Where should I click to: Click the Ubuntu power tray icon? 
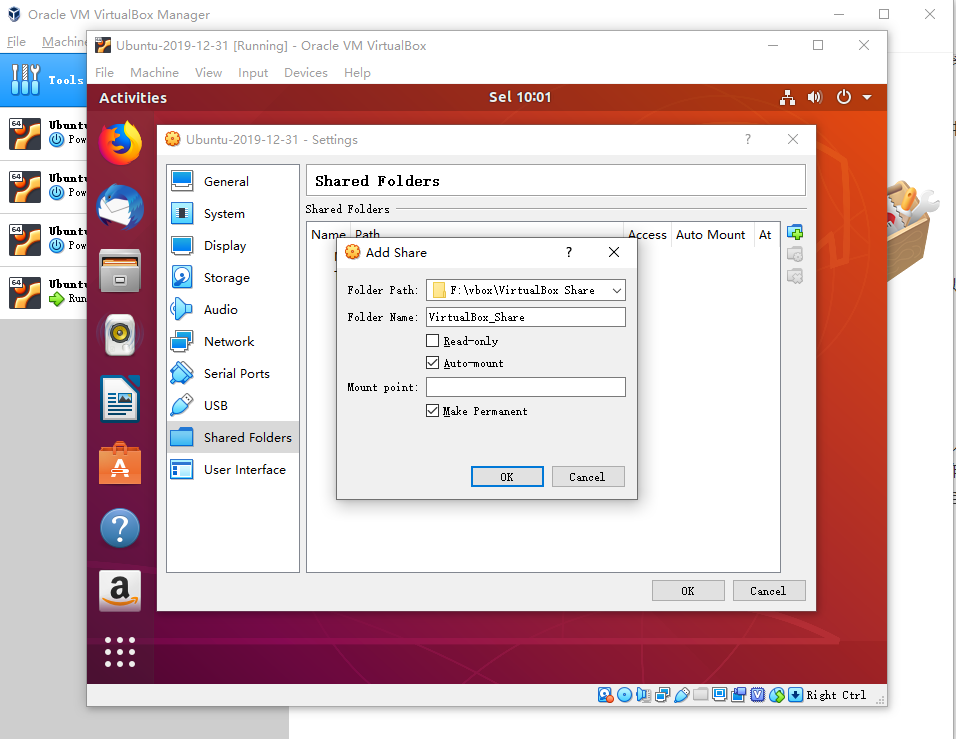pos(844,97)
